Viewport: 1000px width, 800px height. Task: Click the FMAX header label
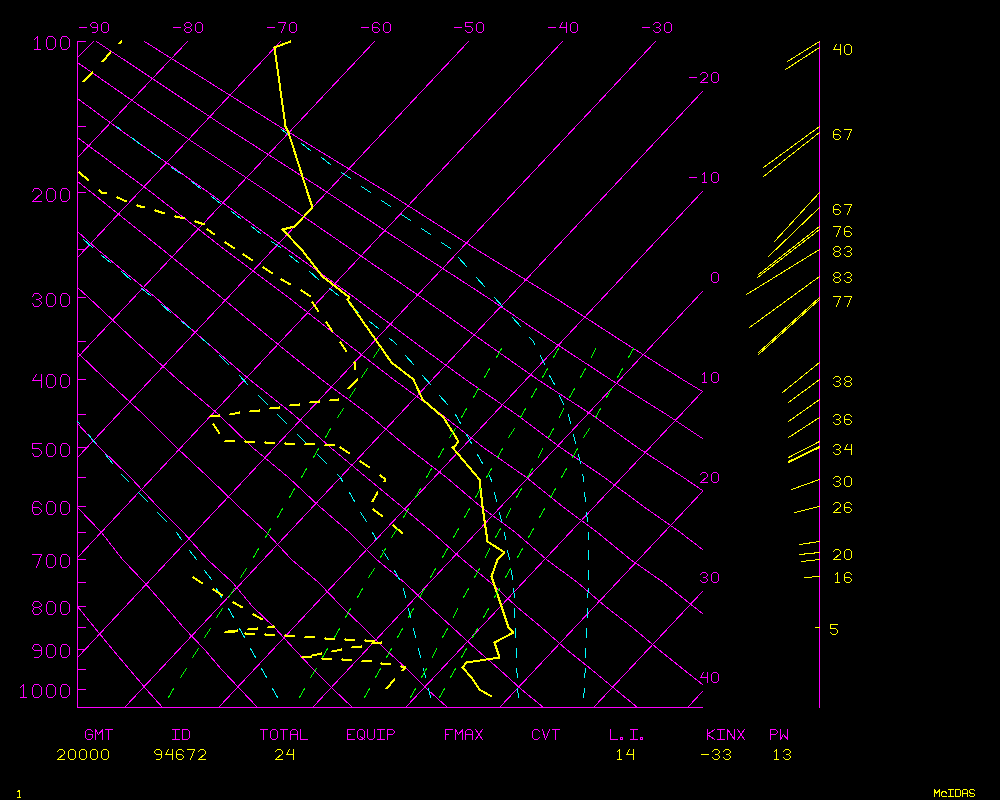pos(463,735)
